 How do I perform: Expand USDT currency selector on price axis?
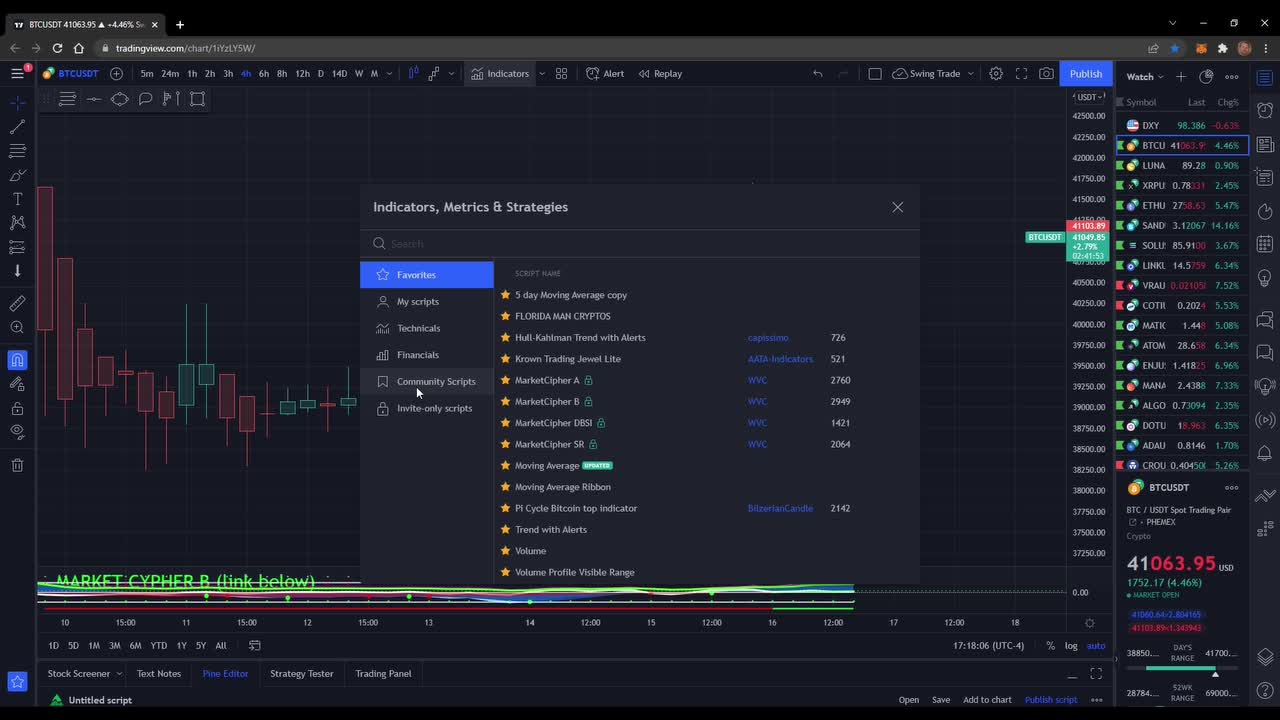1090,97
